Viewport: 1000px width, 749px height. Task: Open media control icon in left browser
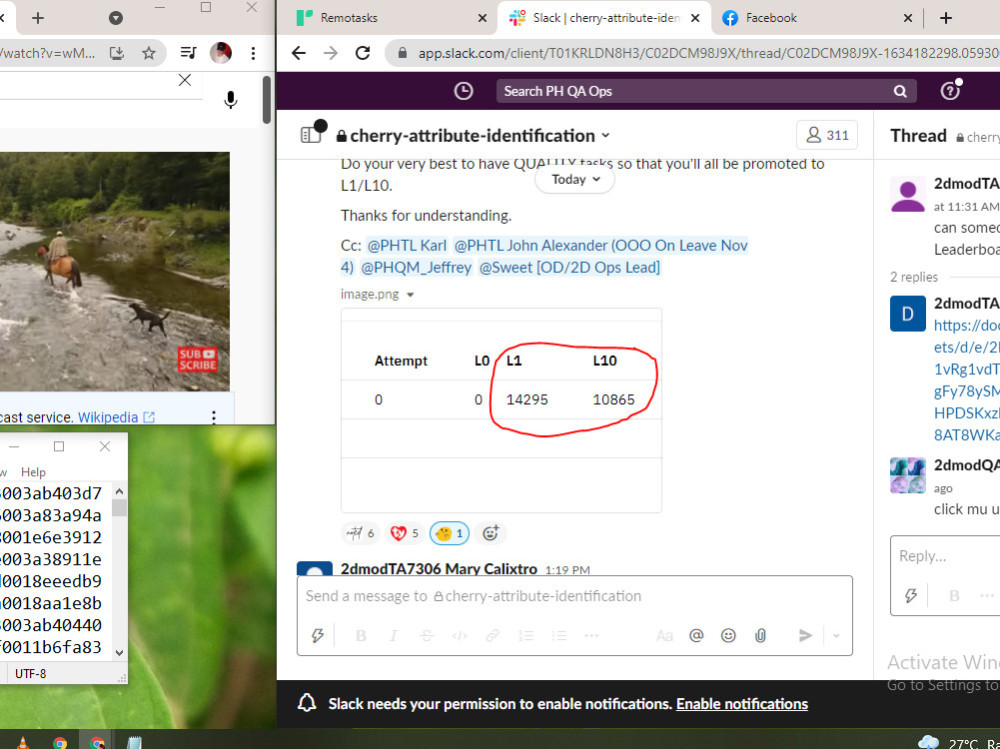coord(188,53)
